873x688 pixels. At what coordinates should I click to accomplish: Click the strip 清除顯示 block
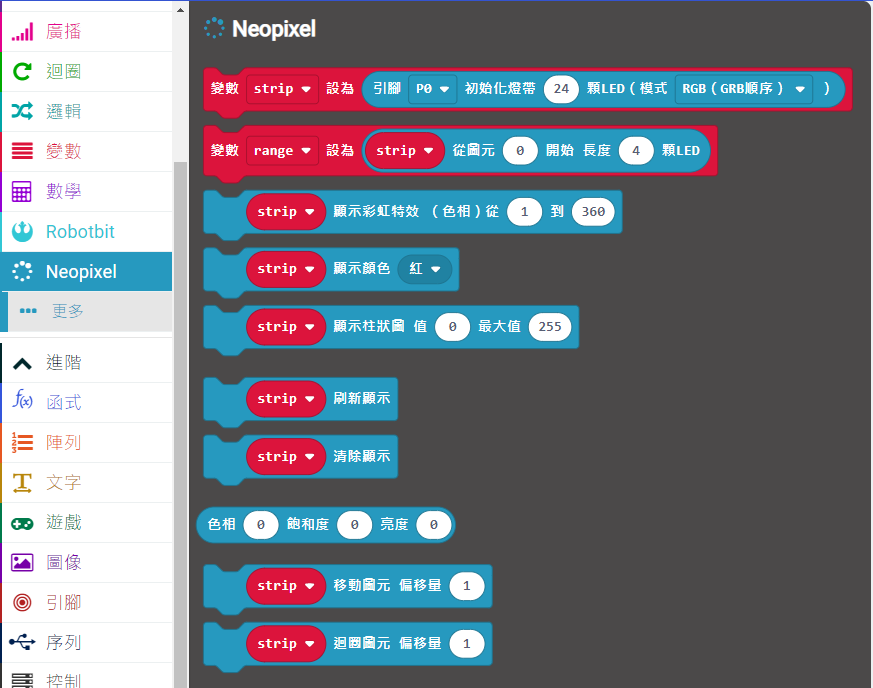362,457
